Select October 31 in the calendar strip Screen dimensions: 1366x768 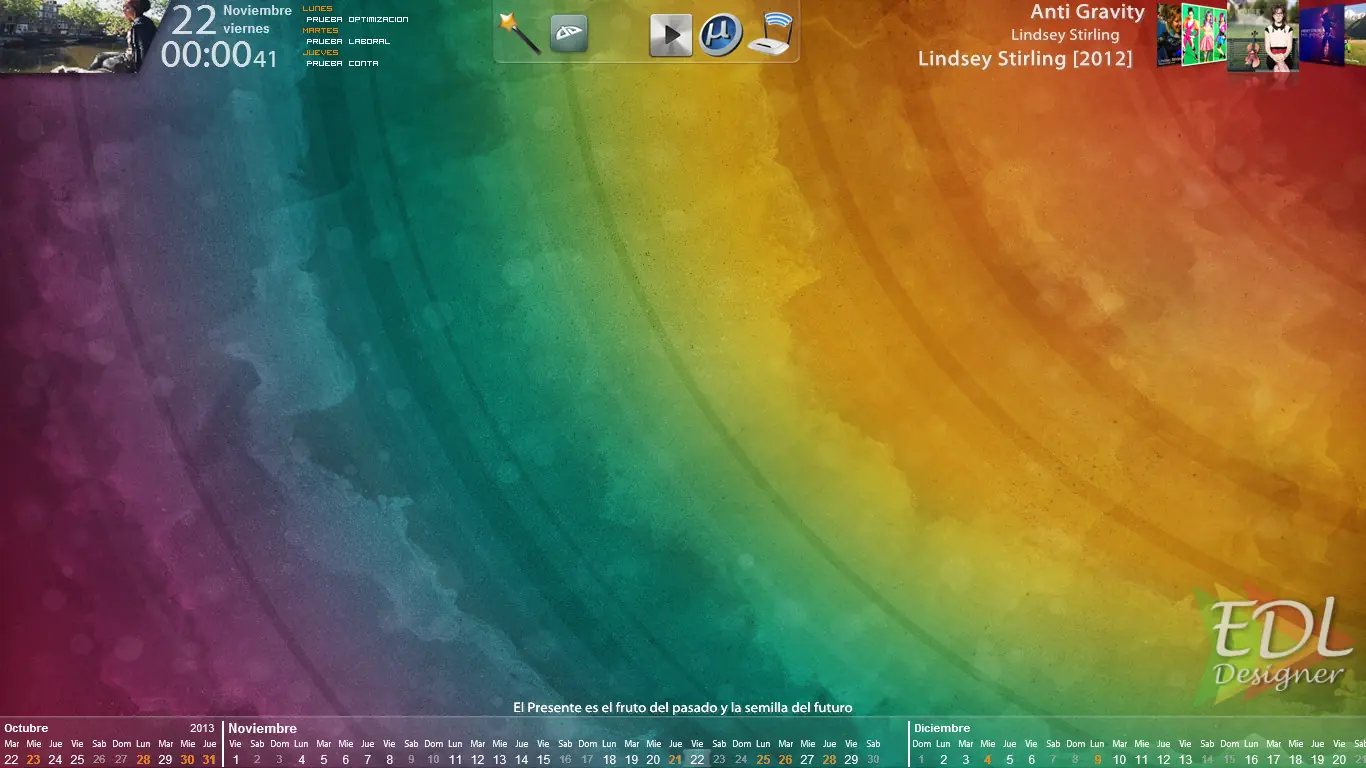click(x=209, y=760)
